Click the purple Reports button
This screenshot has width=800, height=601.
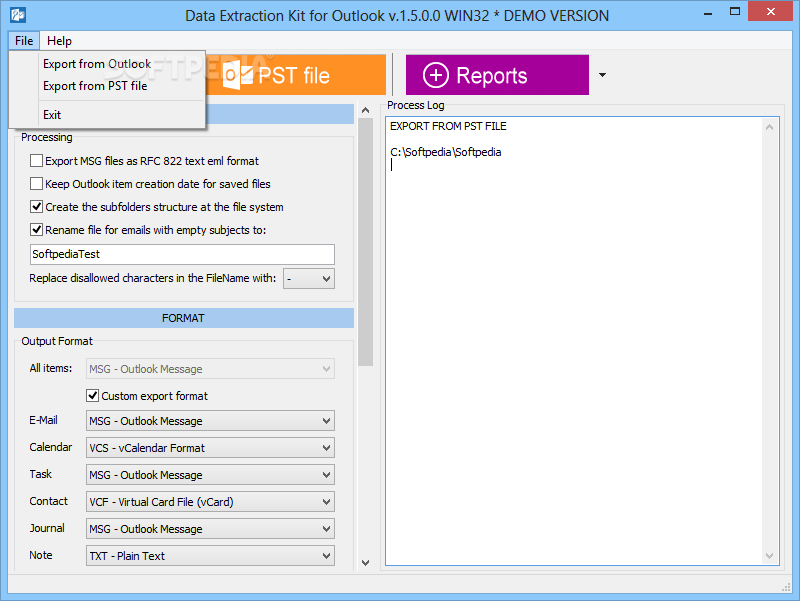point(497,75)
